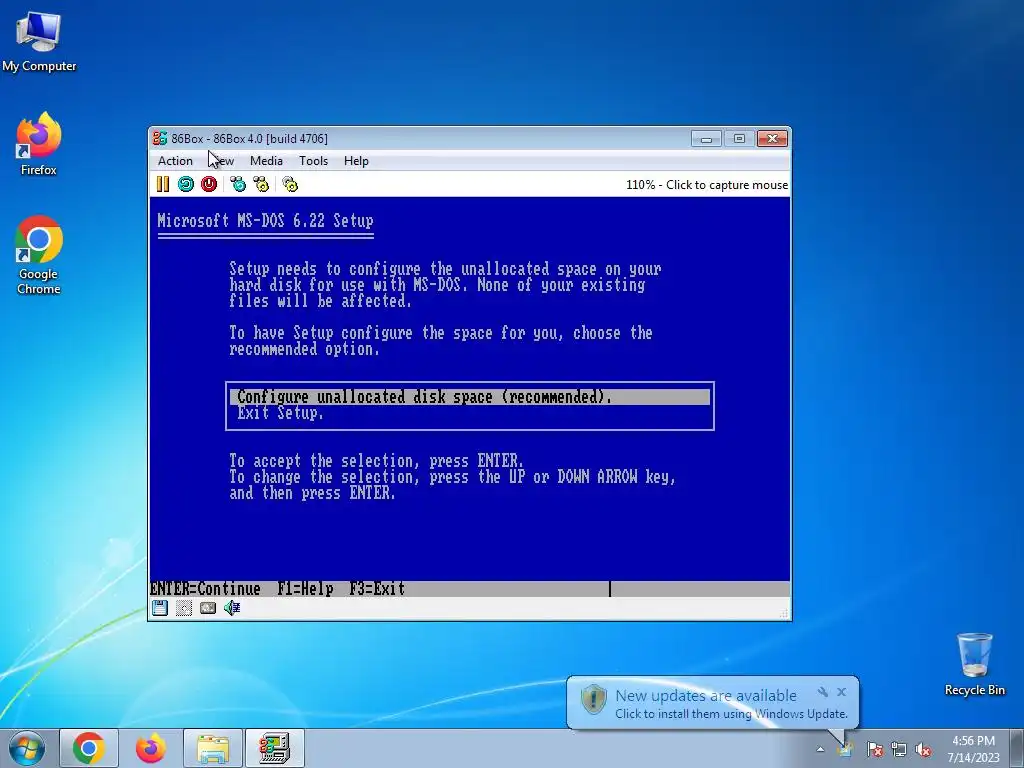Select the 'Exit Setup.' option
The image size is (1024, 768).
pyautogui.click(x=280, y=413)
